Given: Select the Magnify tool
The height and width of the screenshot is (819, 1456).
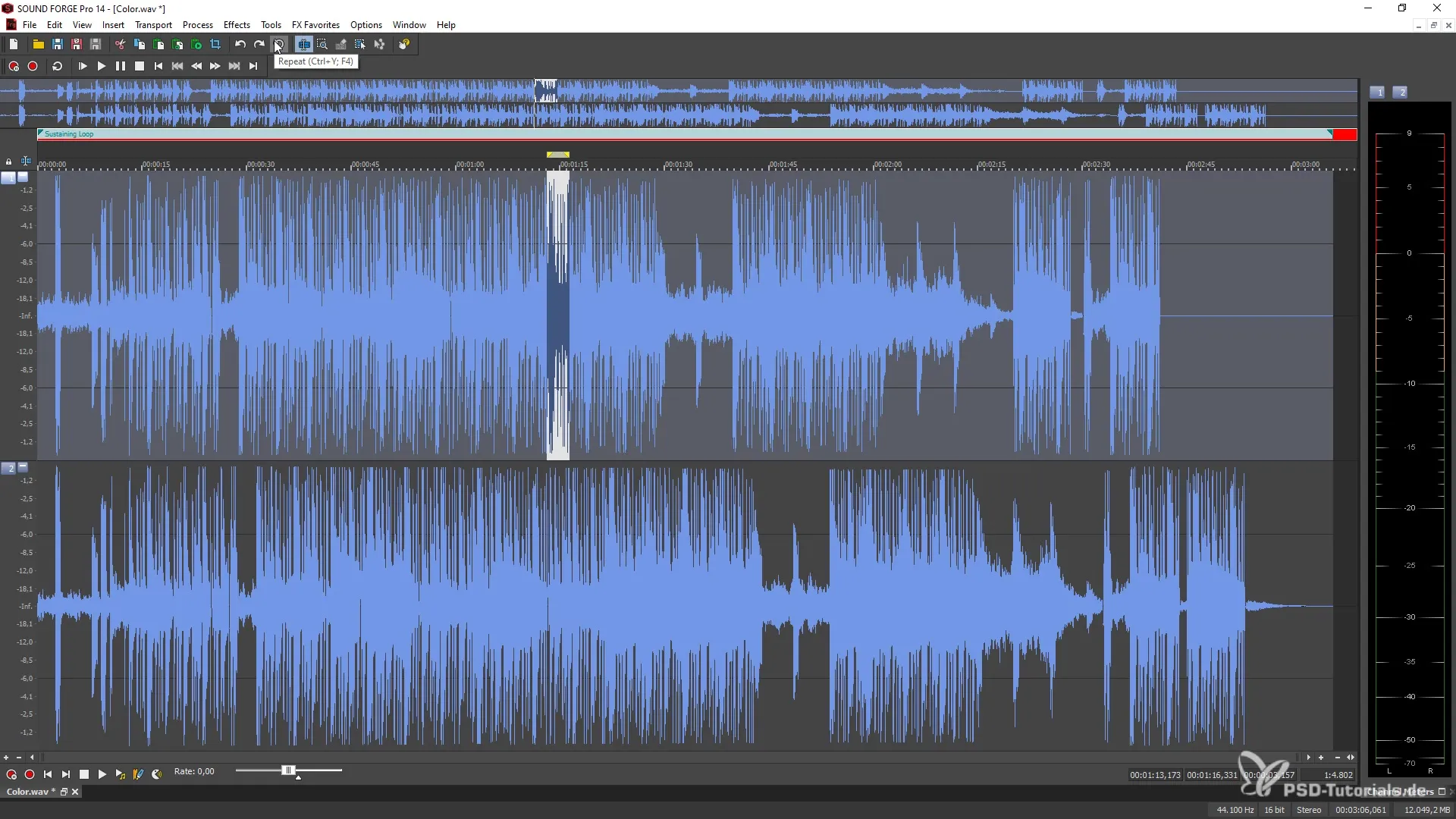Looking at the screenshot, I should pos(322,44).
